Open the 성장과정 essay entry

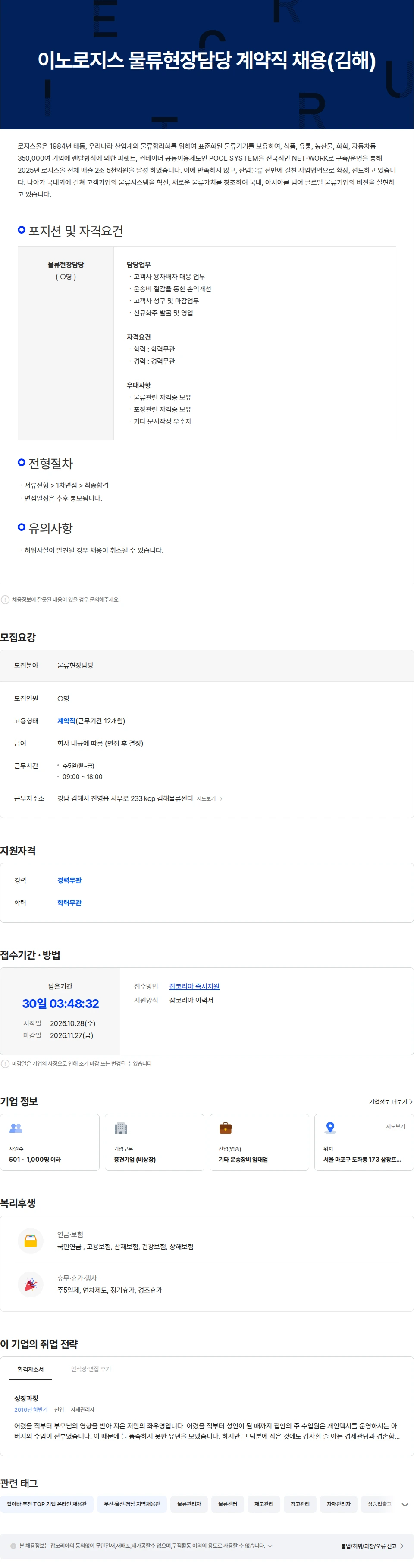26,1398
